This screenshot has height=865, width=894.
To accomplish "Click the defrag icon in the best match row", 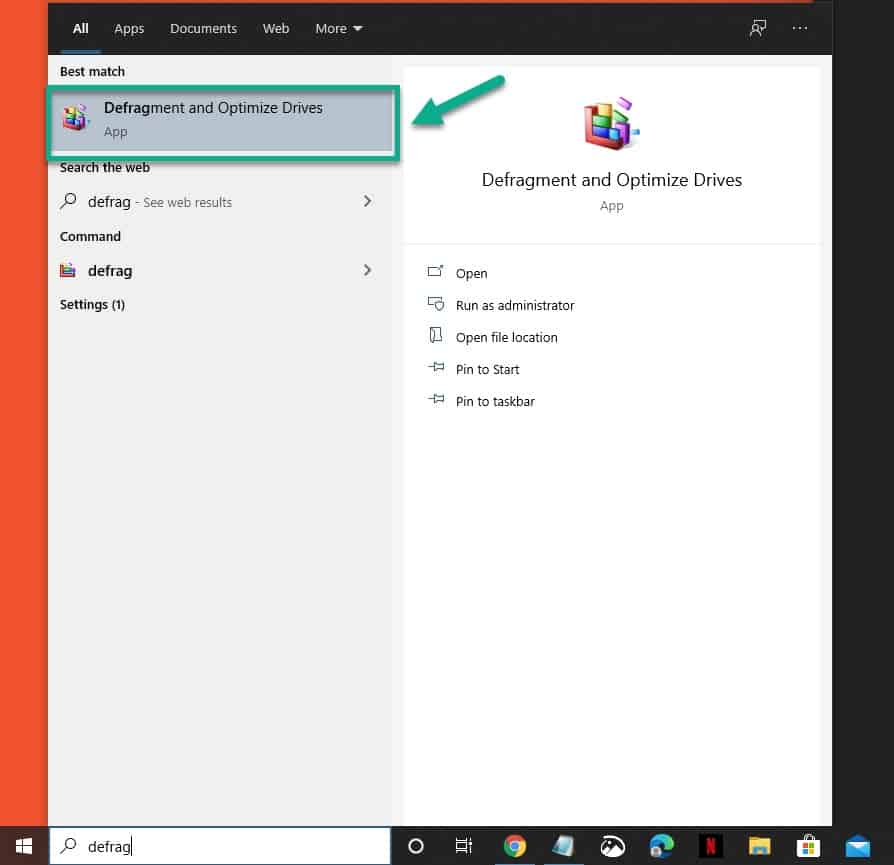I will point(76,117).
